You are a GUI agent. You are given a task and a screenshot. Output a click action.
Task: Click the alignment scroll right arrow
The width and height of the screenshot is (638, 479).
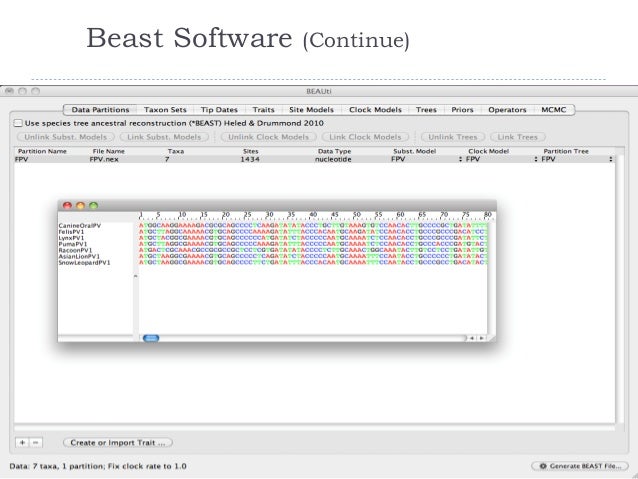click(482, 338)
